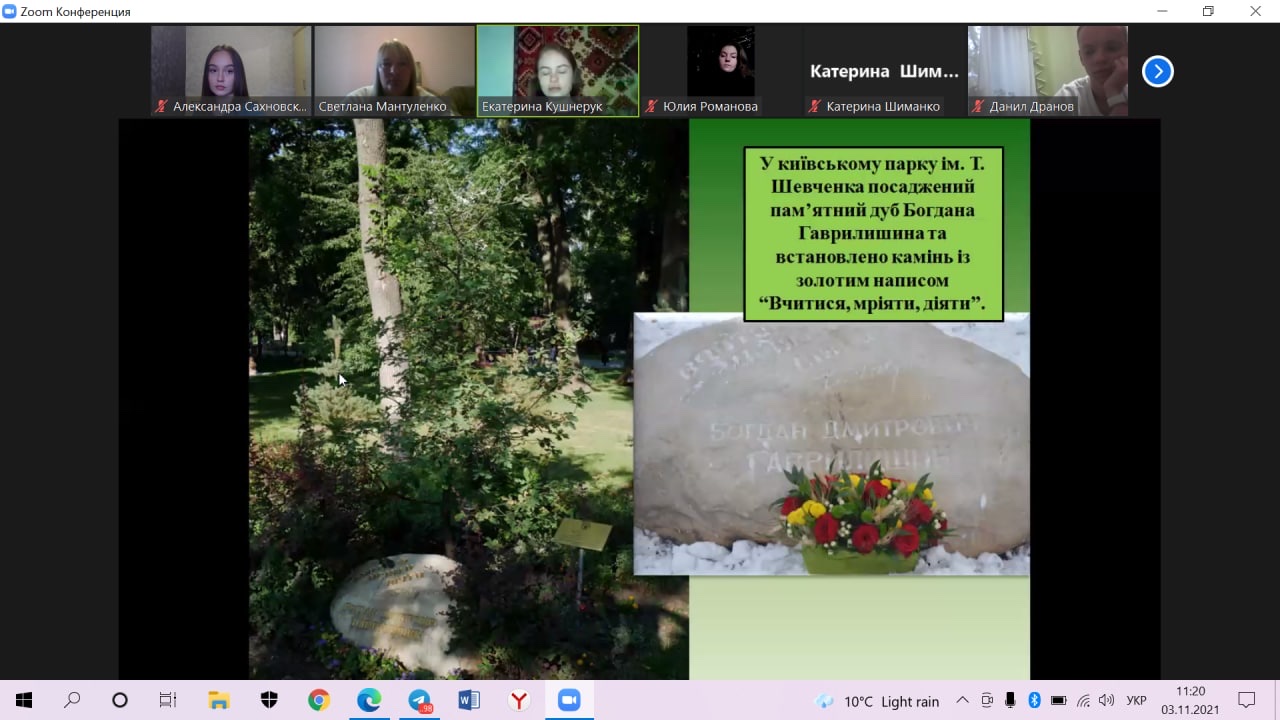
Task: Open the Bluetooth tray icon
Action: [1035, 700]
